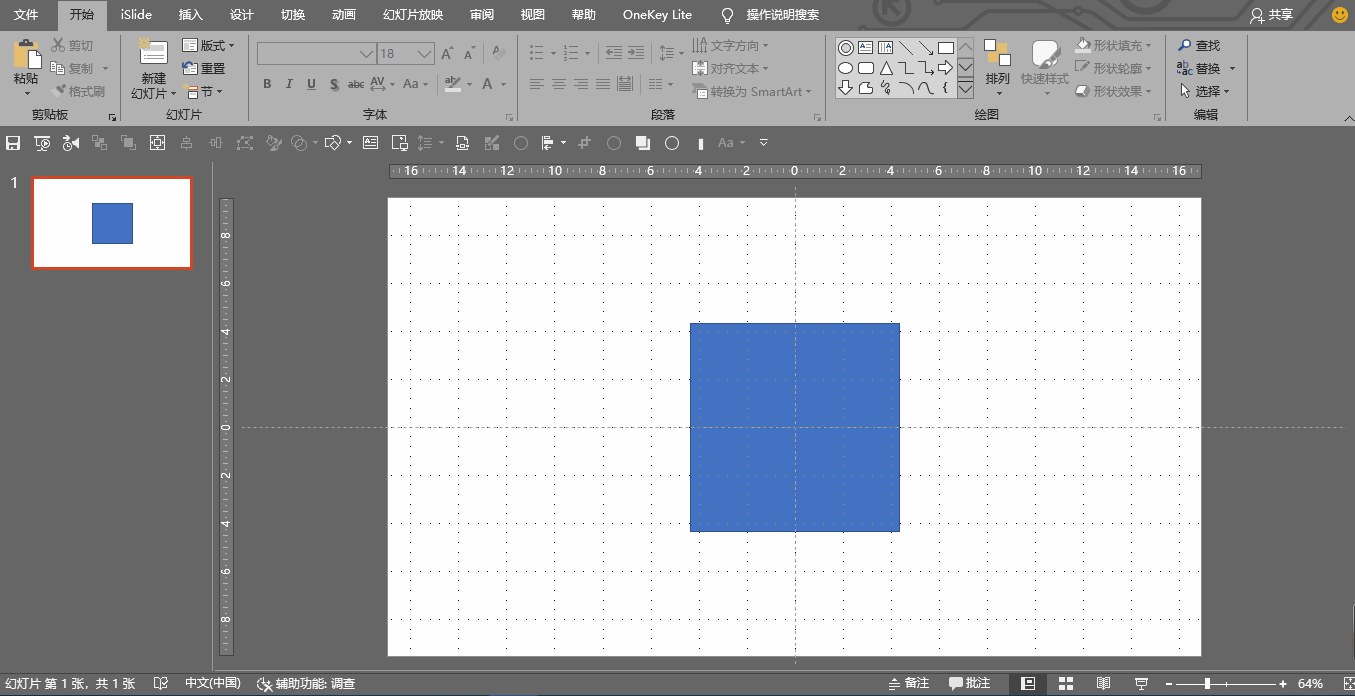
Task: Click the Paste (粘贴) clipboard icon
Action: (x=26, y=58)
